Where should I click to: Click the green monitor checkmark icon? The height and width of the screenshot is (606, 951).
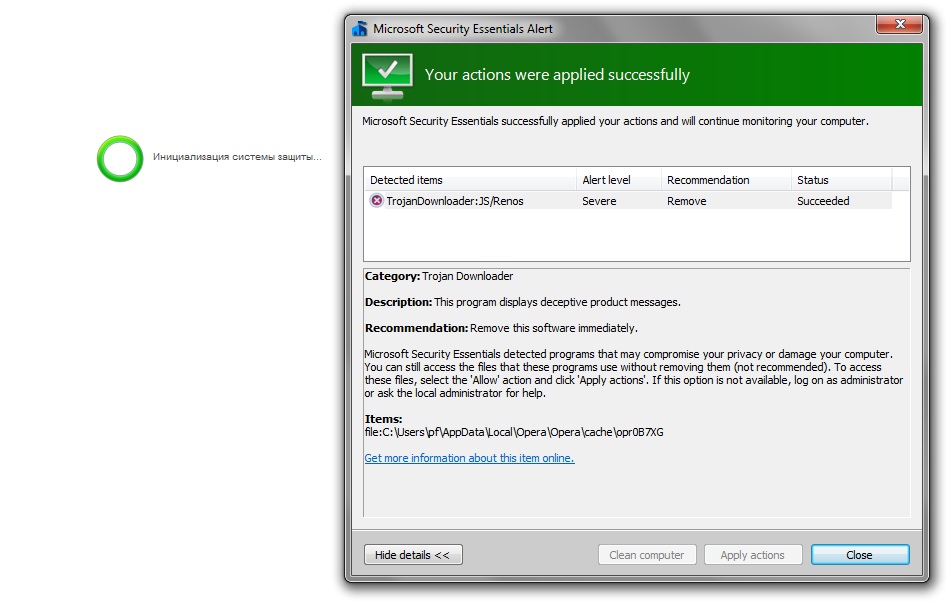(386, 76)
